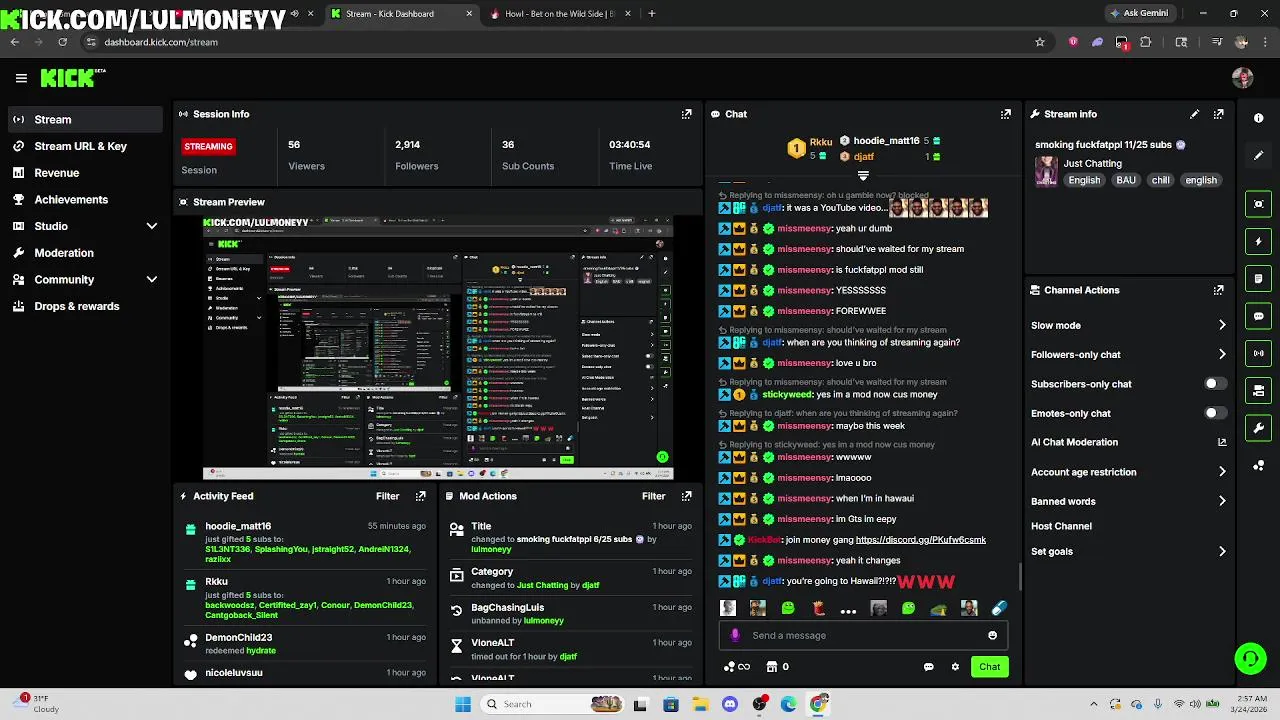1280x720 pixels.
Task: Click the speech bubble icon beside chat settings
Action: pos(928,667)
